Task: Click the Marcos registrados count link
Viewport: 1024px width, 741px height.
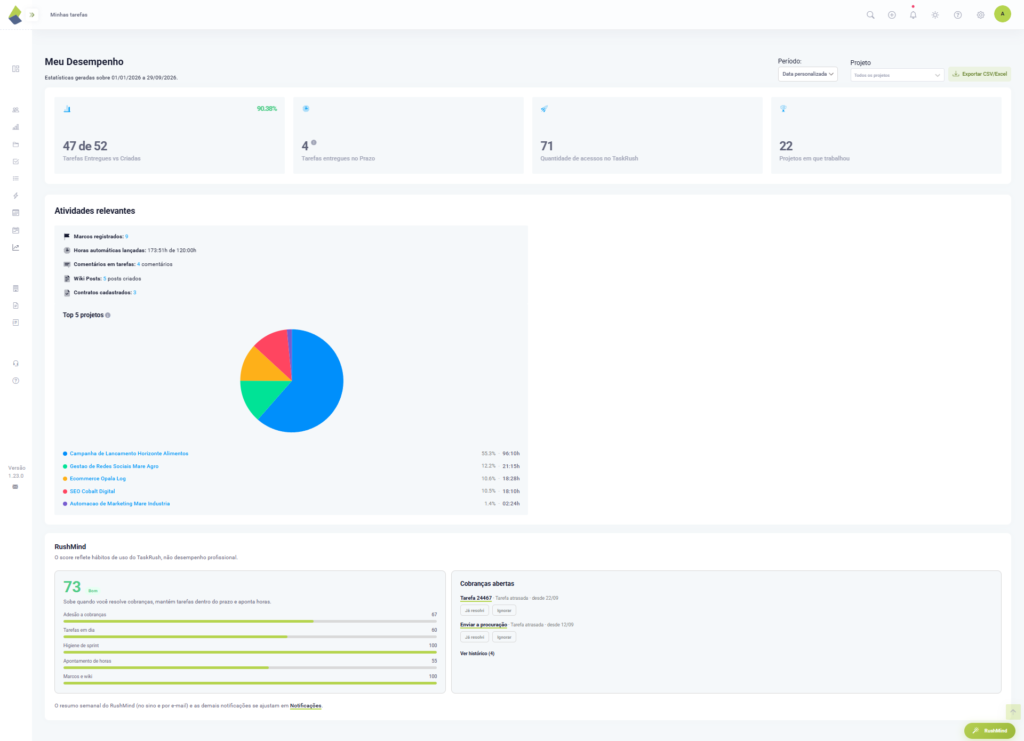Action: coord(127,236)
